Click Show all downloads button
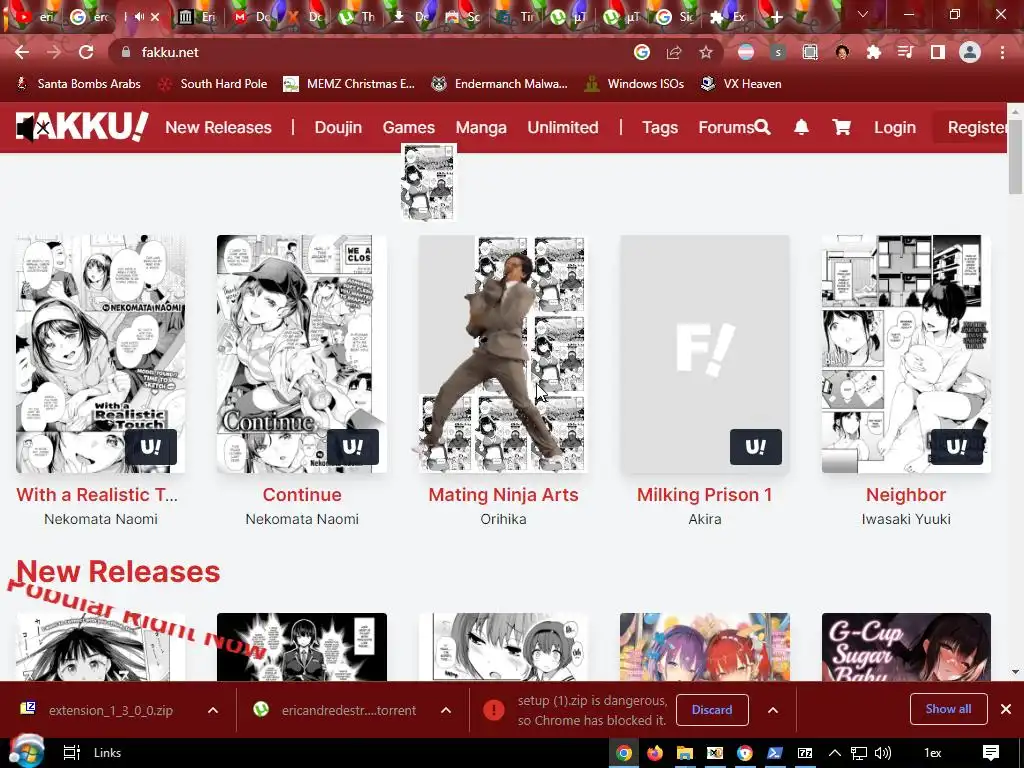Viewport: 1024px width, 768px height. pos(948,709)
